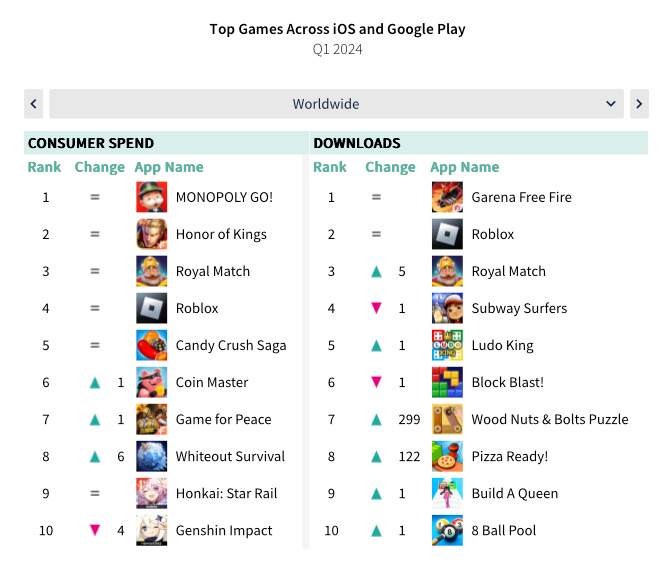Go to next region with right arrow
The width and height of the screenshot is (667, 578).
(x=639, y=104)
